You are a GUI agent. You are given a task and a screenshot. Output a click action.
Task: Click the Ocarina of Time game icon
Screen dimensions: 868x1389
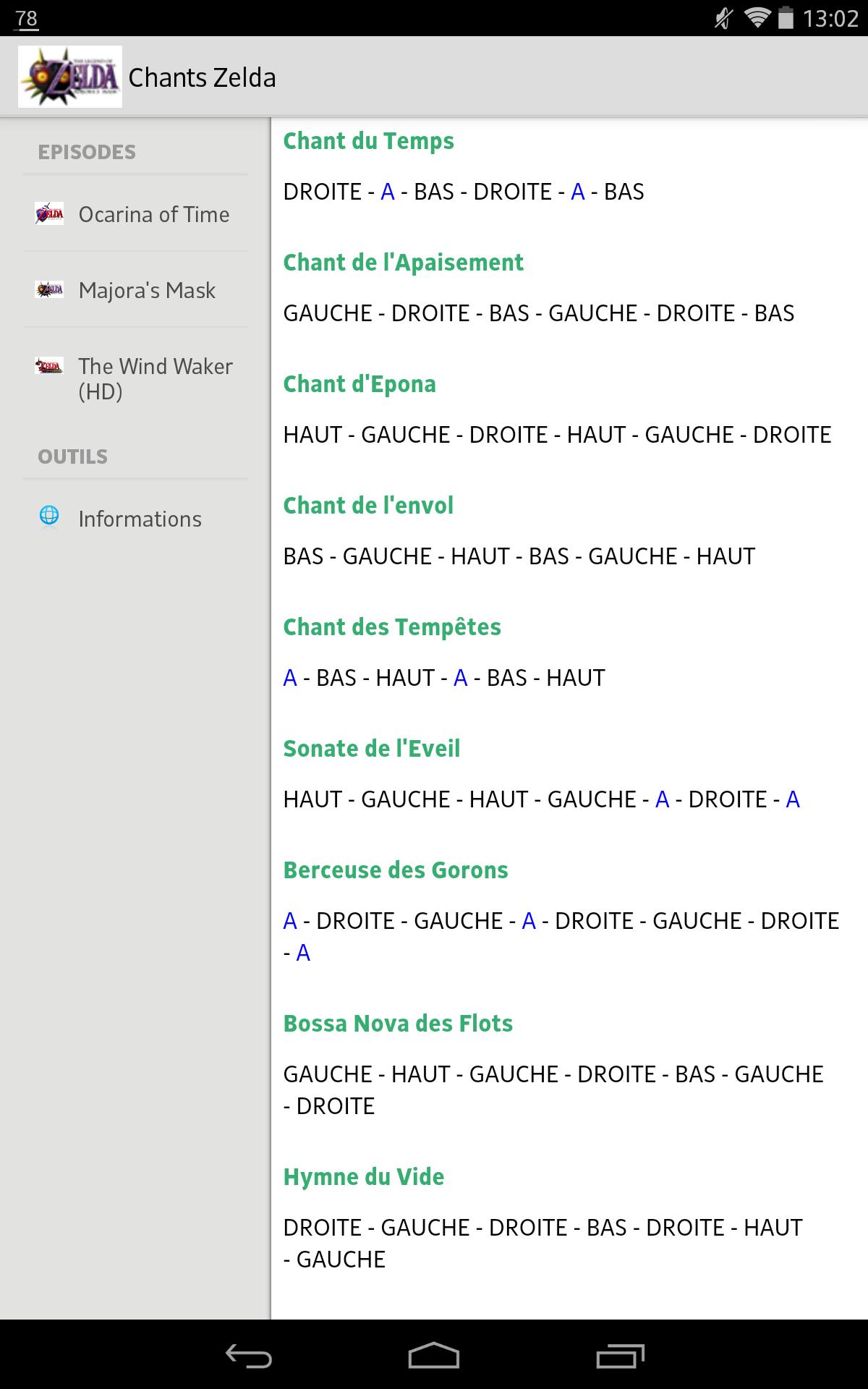click(49, 214)
